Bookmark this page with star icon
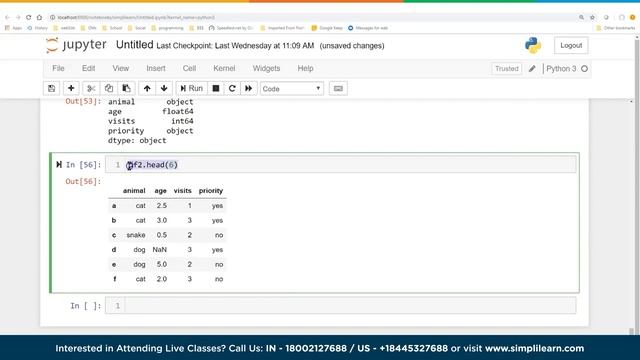 [x=592, y=17]
